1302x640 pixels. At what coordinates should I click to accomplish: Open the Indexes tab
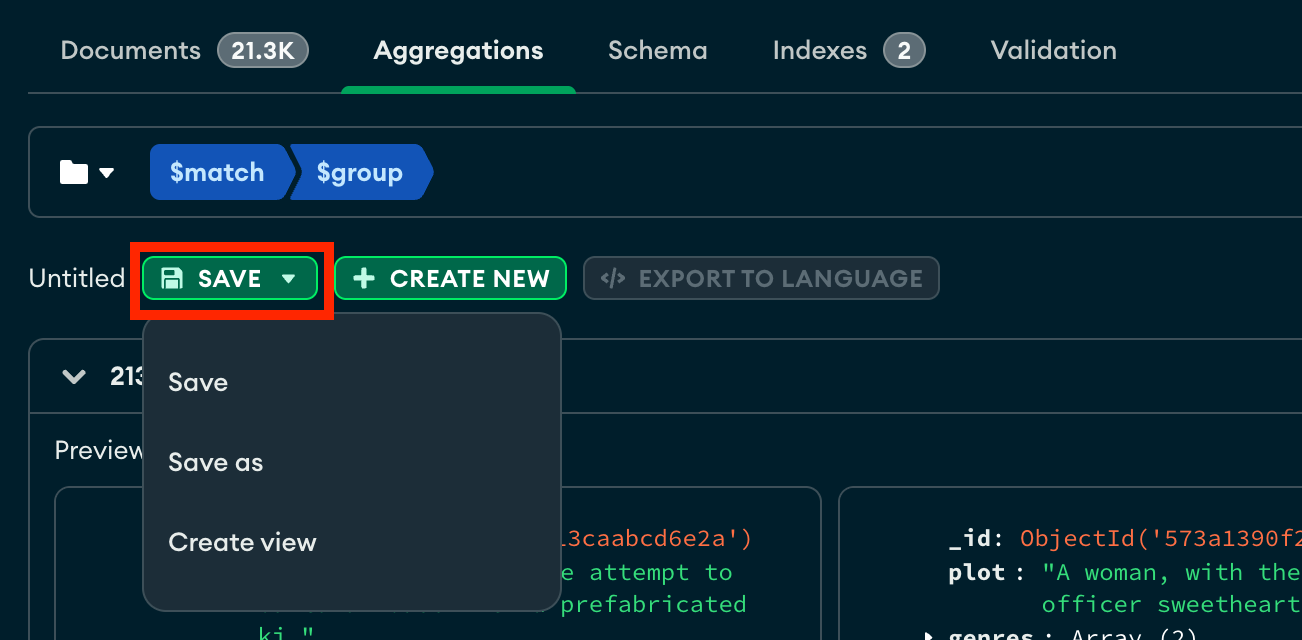click(819, 50)
